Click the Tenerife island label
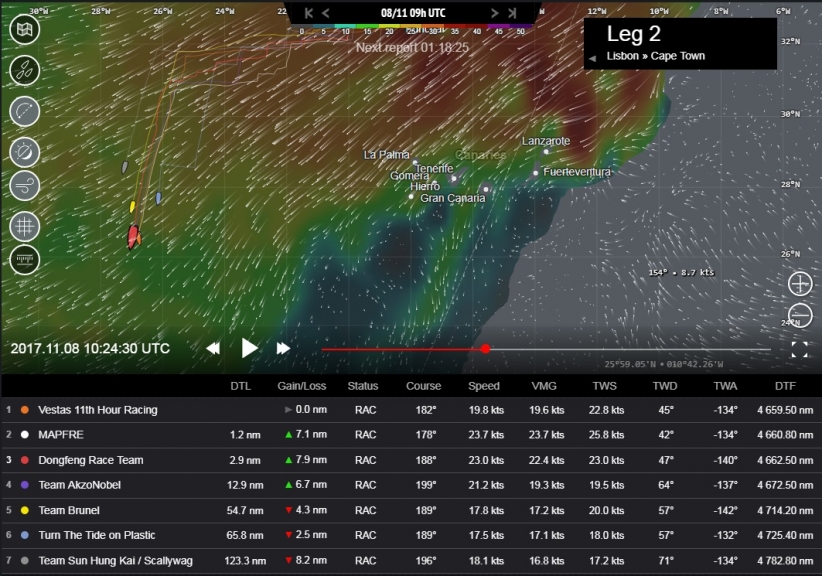This screenshot has width=822, height=576. [434, 168]
